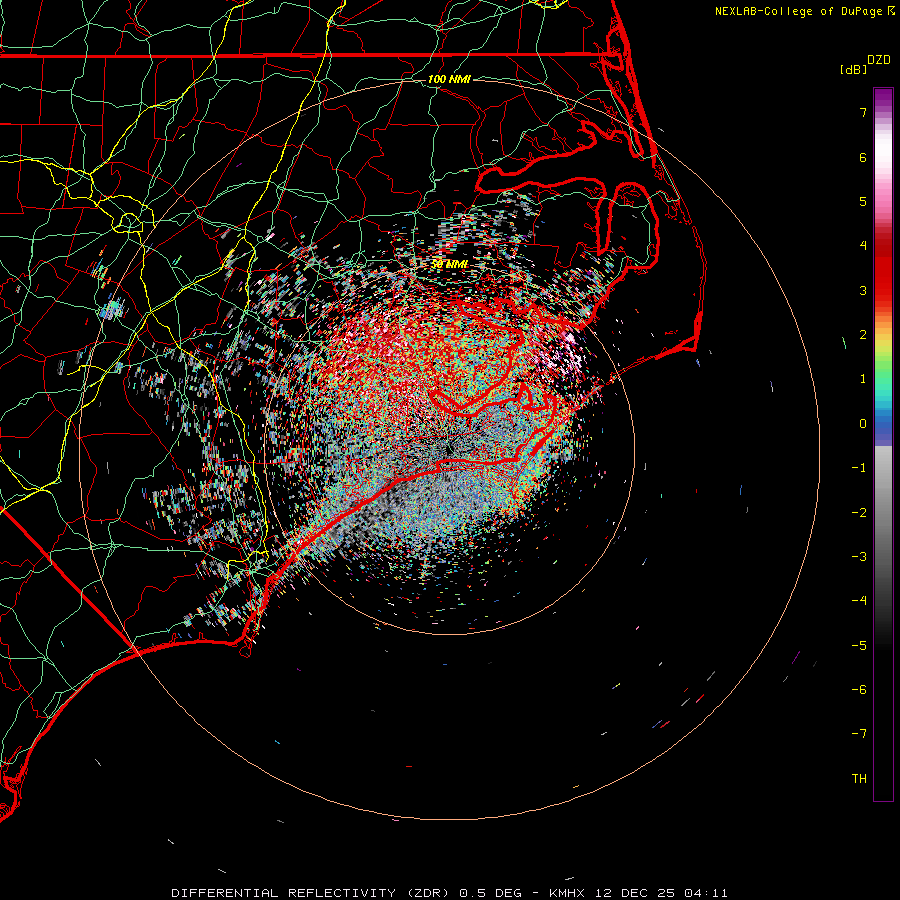Click the 4 dB value on color scale
The width and height of the screenshot is (900, 900).
pyautogui.click(x=863, y=246)
